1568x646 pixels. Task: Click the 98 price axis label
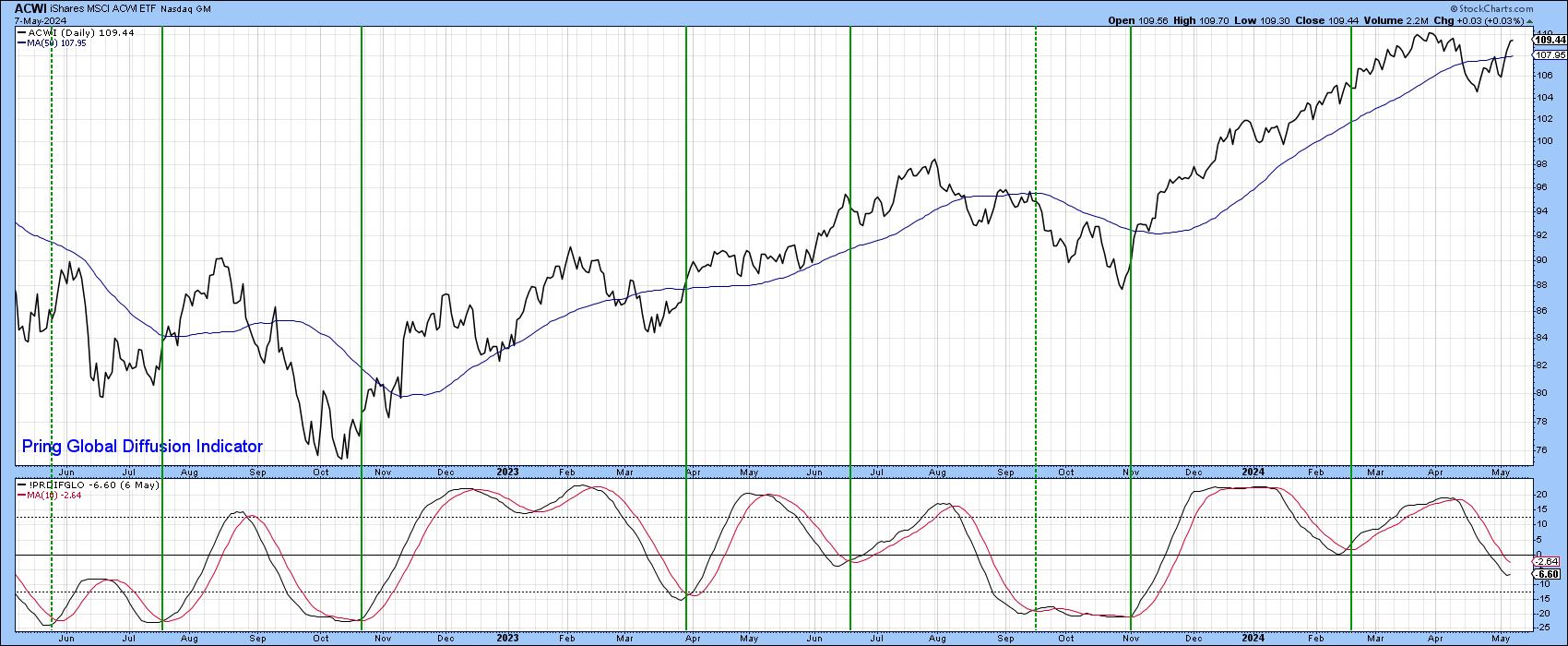1540,165
